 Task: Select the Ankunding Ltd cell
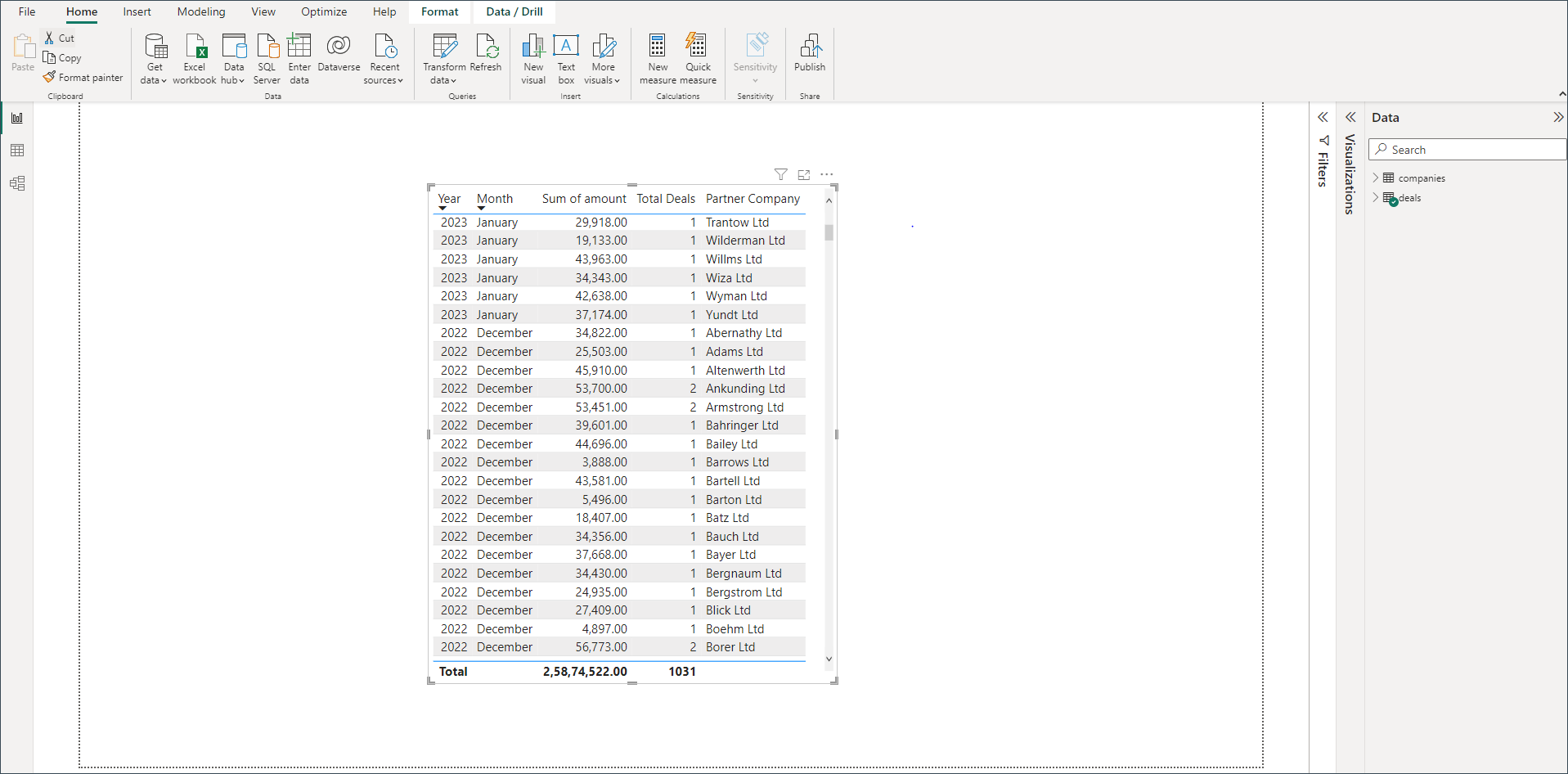[x=745, y=389]
